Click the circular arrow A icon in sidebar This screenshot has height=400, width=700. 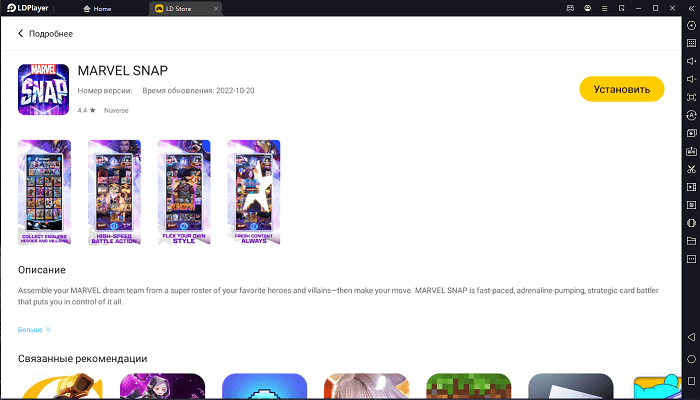tap(691, 115)
